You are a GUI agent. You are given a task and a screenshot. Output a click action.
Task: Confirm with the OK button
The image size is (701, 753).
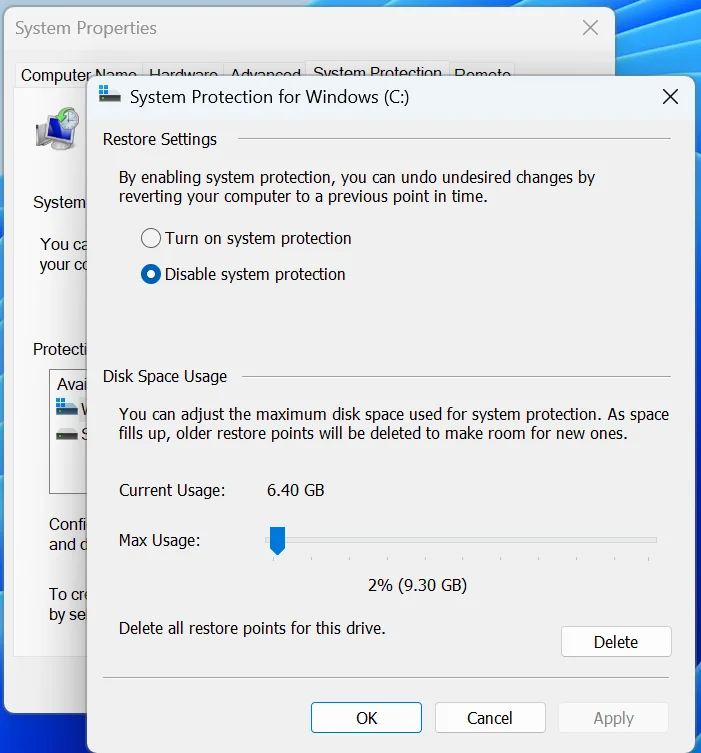[366, 718]
